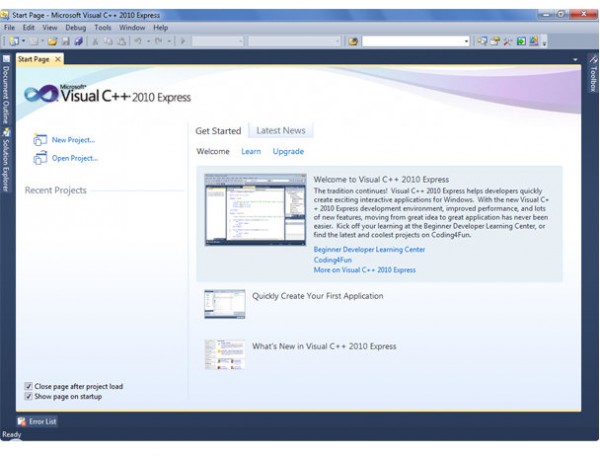
Task: Click the Document Outline icon on left sidebar
Action: coord(6,59)
